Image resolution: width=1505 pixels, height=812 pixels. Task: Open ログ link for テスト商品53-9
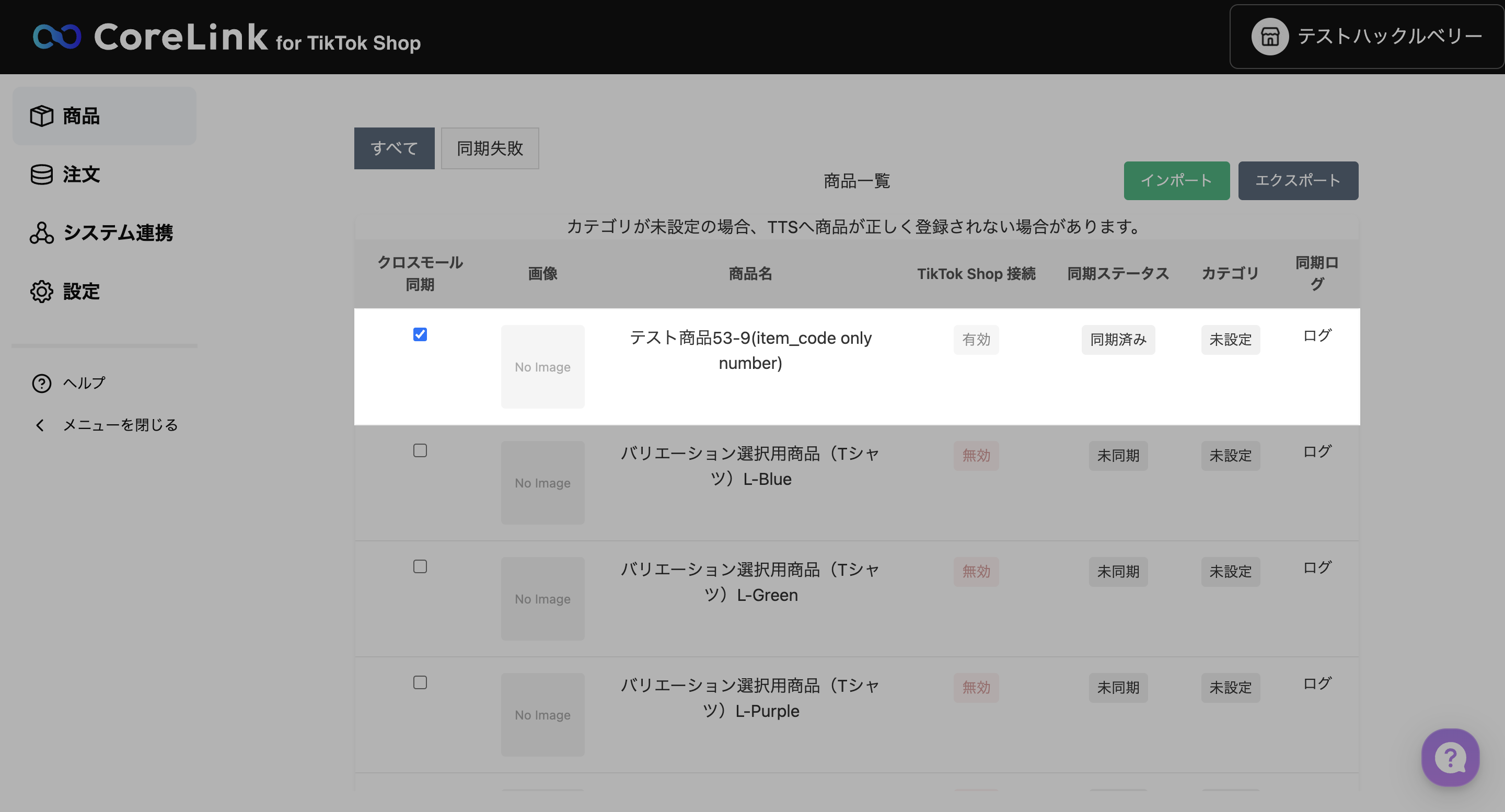click(x=1317, y=336)
